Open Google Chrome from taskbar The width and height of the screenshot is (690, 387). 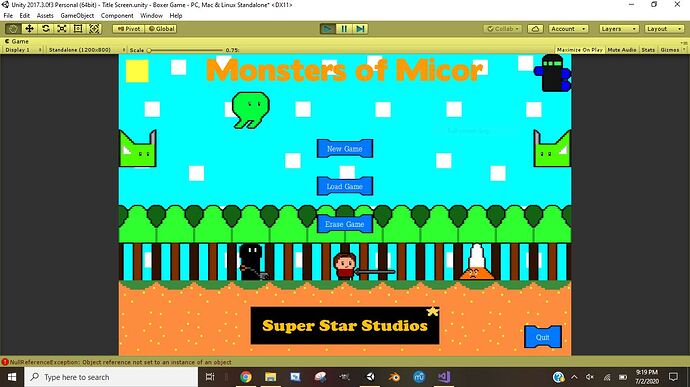click(x=246, y=377)
